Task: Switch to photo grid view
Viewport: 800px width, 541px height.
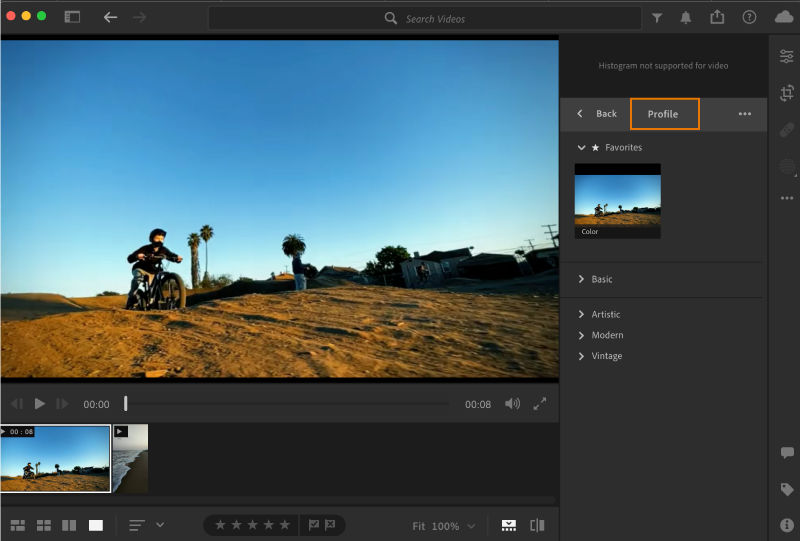Action: (x=18, y=525)
